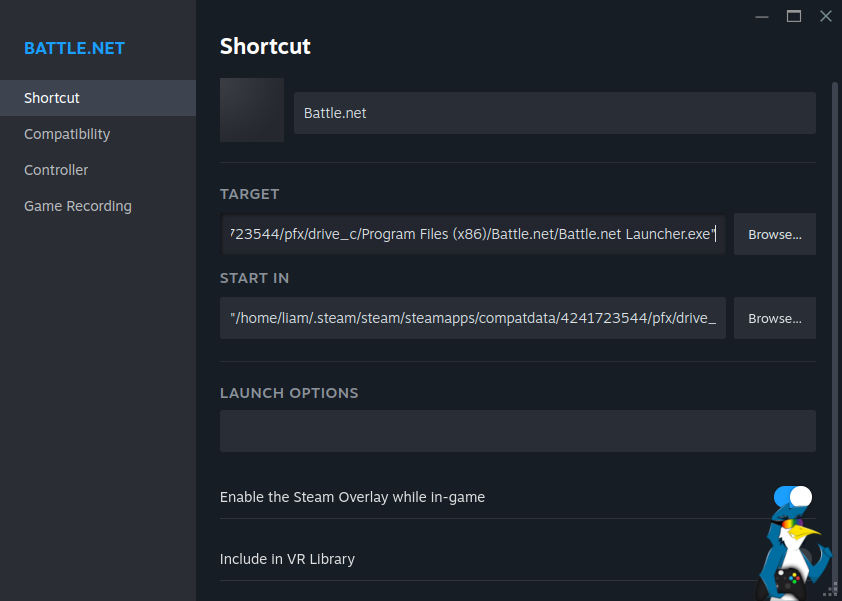Open the Shortcut settings tab
This screenshot has width=842, height=601.
[52, 98]
